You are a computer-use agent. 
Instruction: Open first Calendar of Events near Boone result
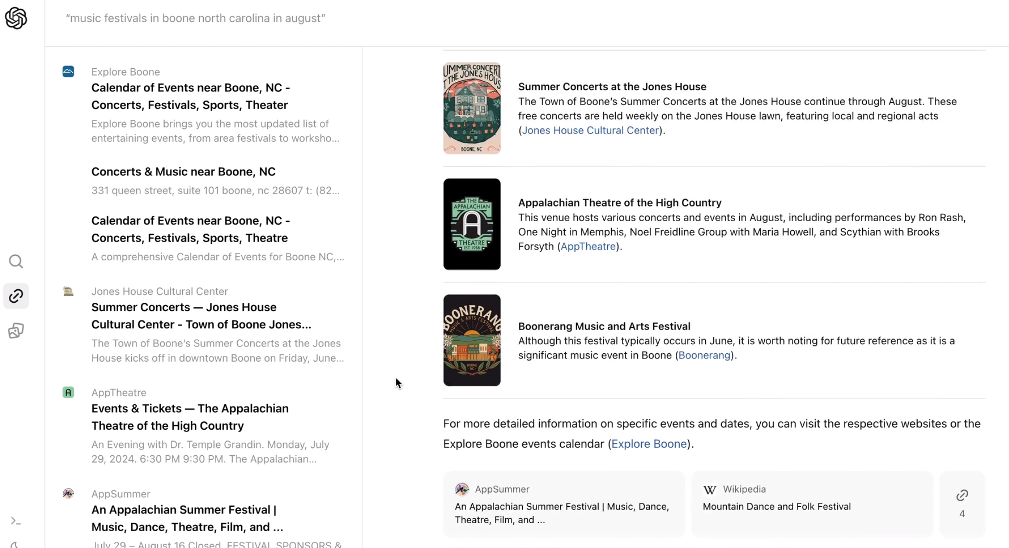click(190, 96)
